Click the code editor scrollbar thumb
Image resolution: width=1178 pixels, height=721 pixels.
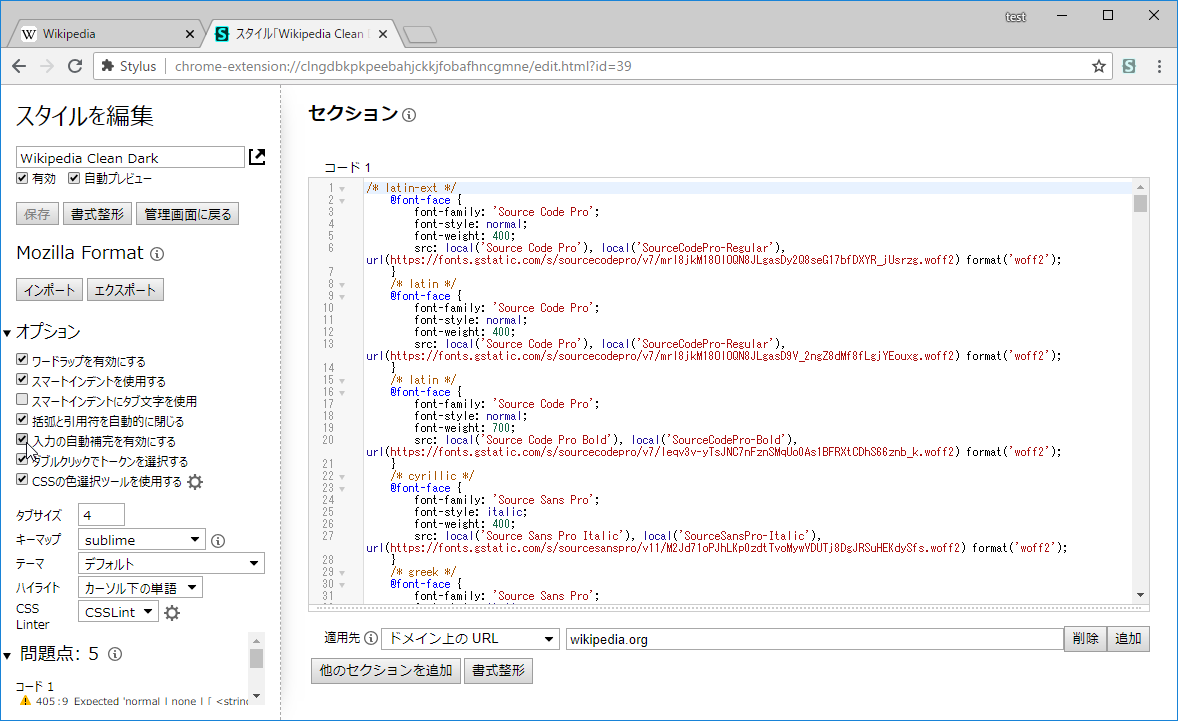[x=1140, y=204]
